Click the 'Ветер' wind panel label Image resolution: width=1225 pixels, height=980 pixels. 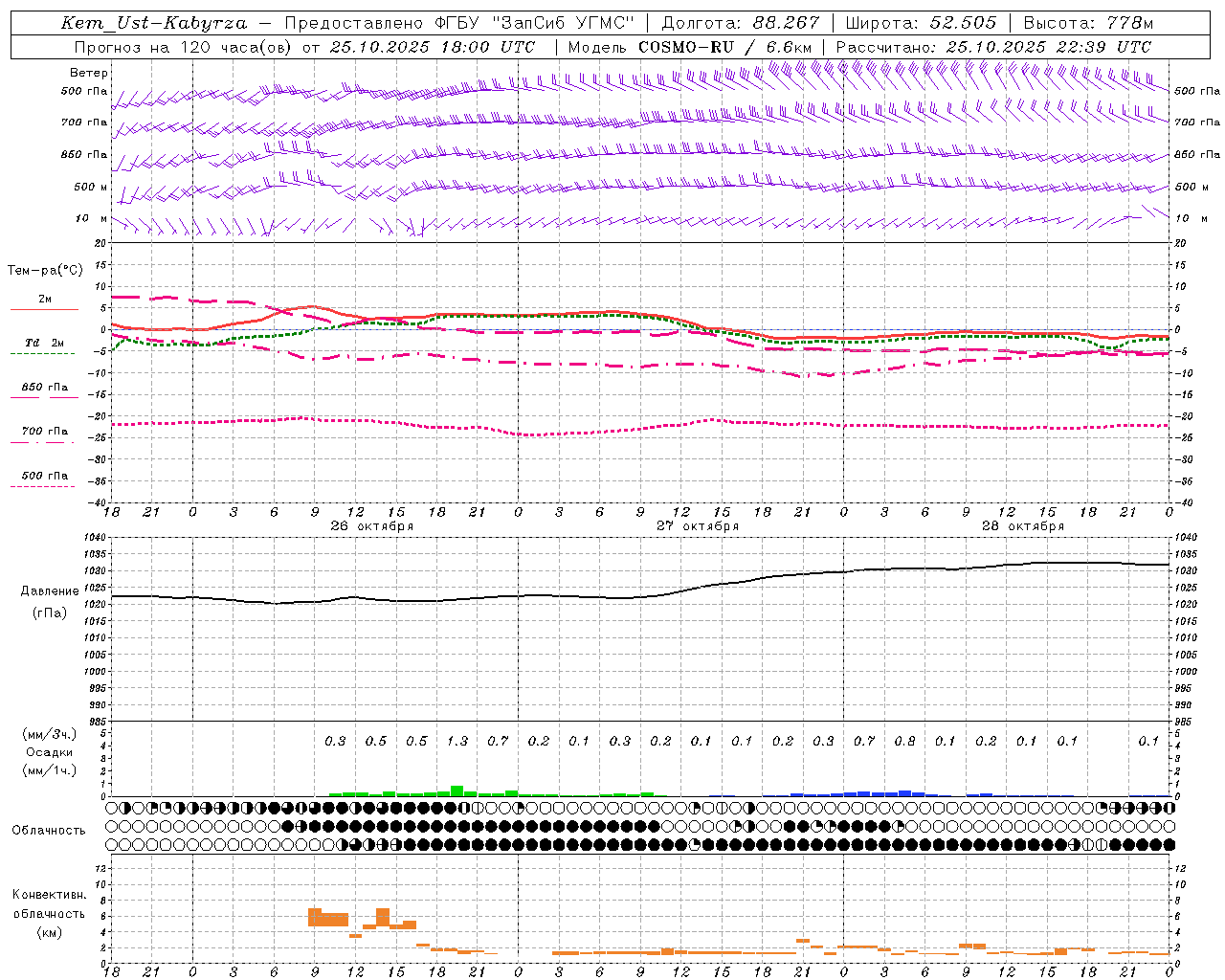89,73
